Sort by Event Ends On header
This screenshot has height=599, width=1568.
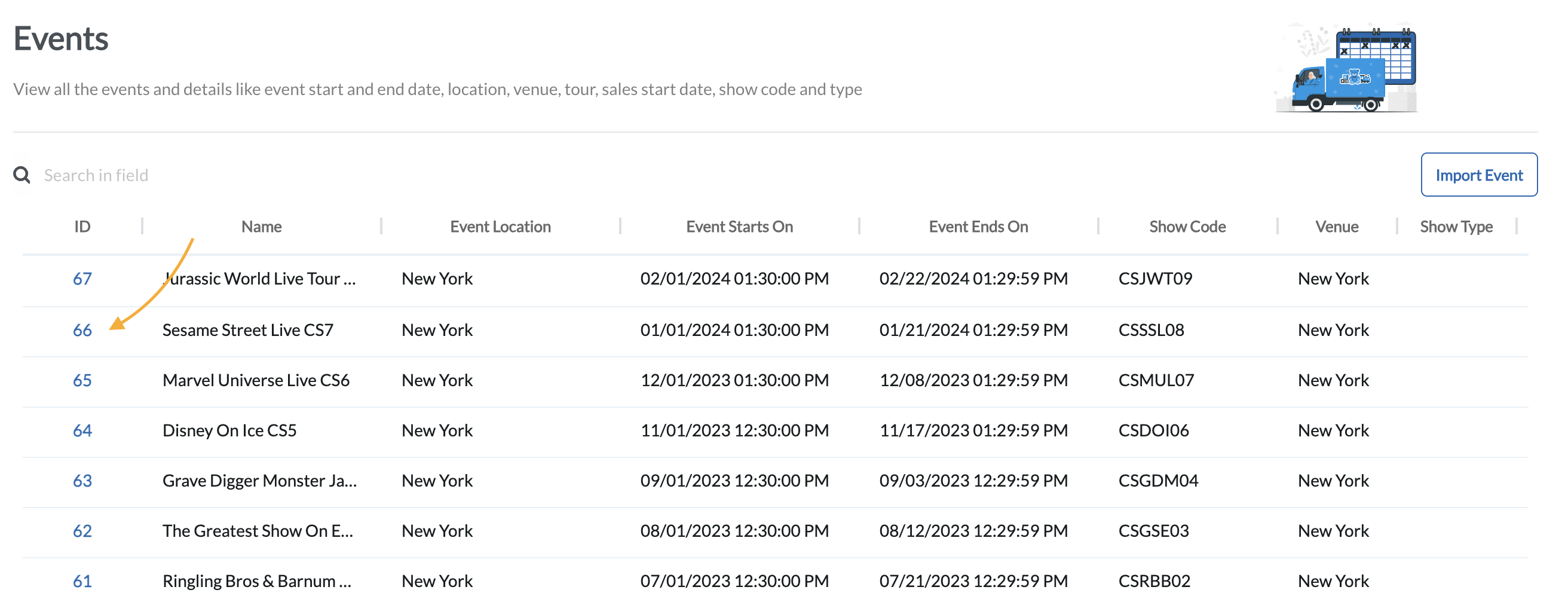(978, 226)
